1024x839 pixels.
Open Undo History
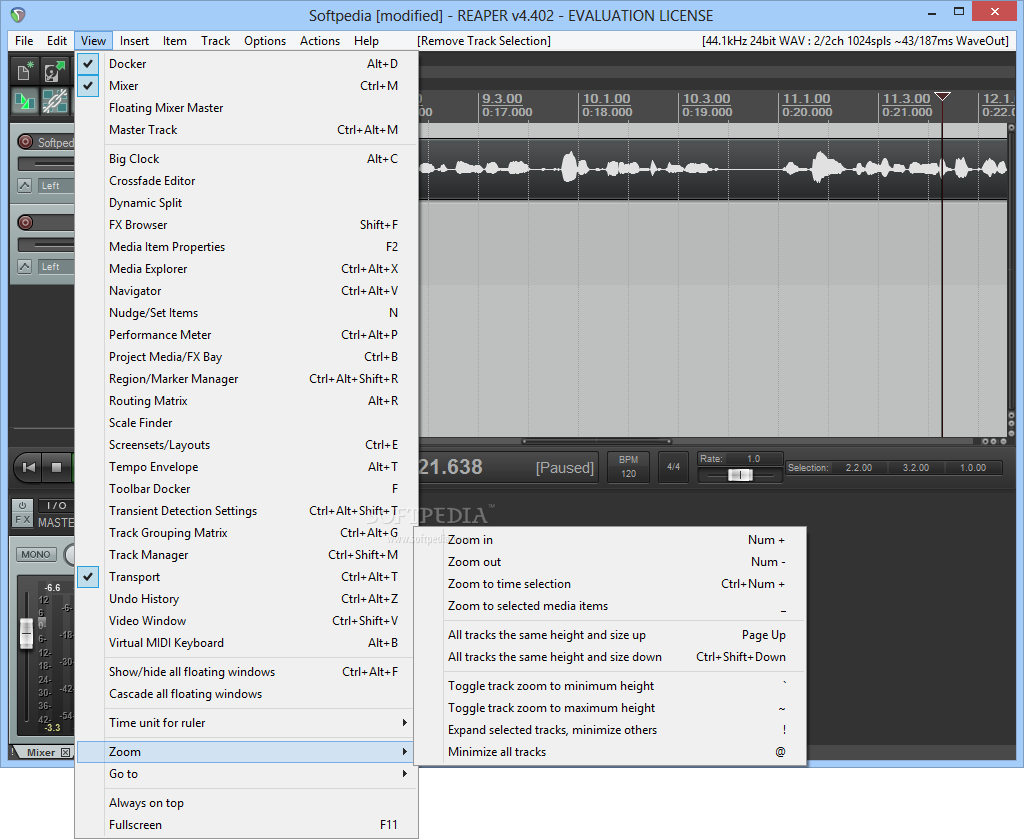[247, 599]
